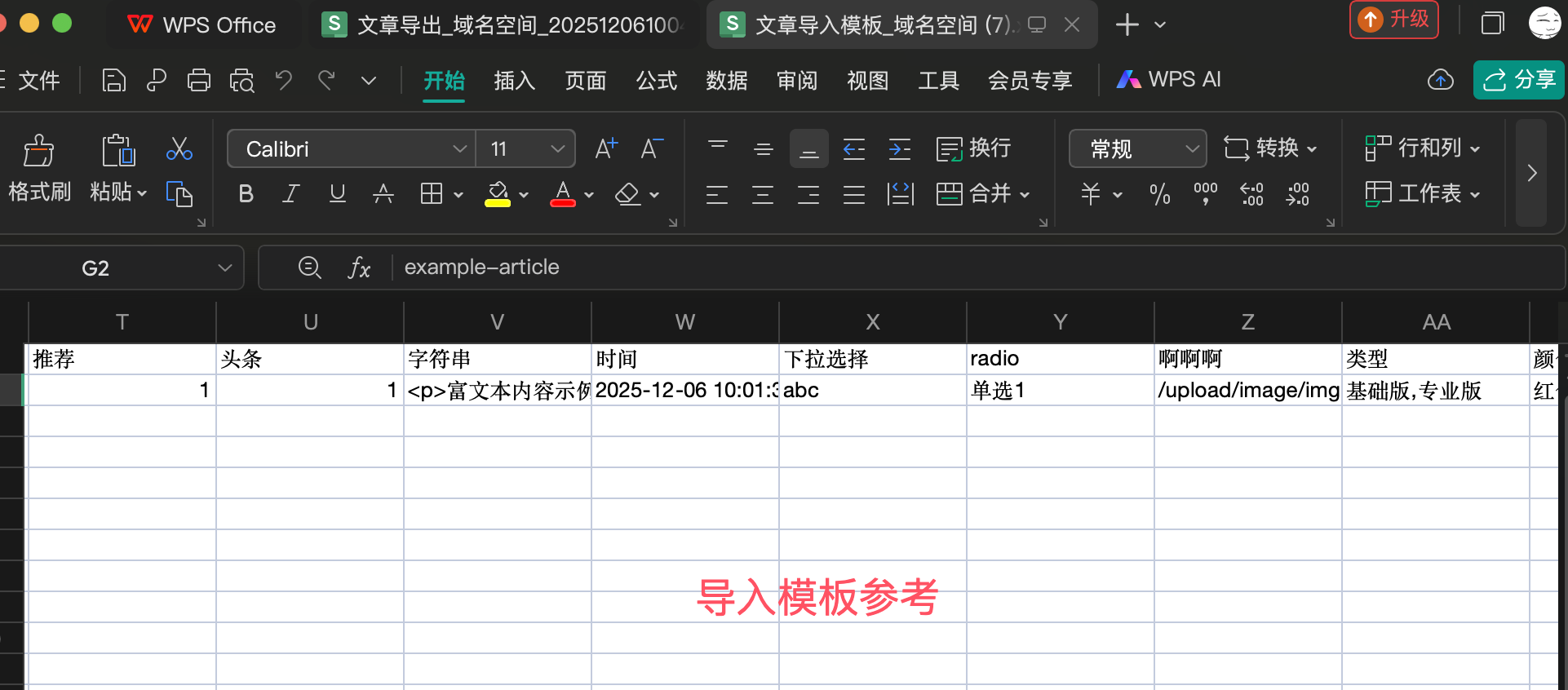
Task: Increase font size with A+ icon
Action: pyautogui.click(x=606, y=148)
